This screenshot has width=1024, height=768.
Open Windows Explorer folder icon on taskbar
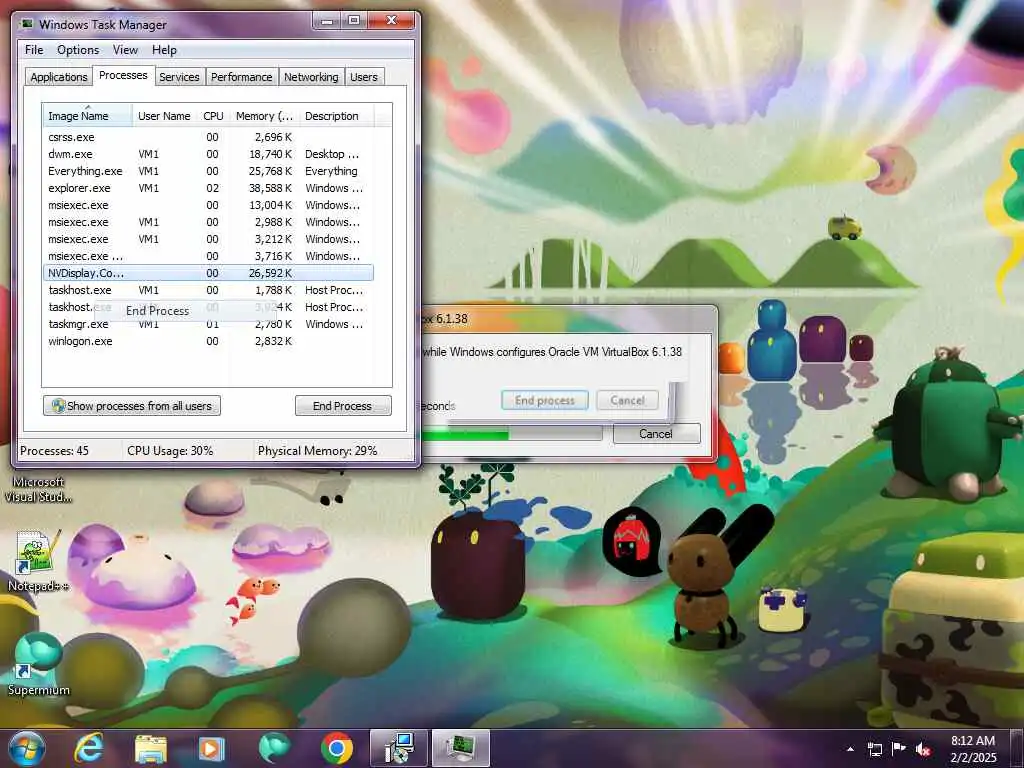click(150, 748)
